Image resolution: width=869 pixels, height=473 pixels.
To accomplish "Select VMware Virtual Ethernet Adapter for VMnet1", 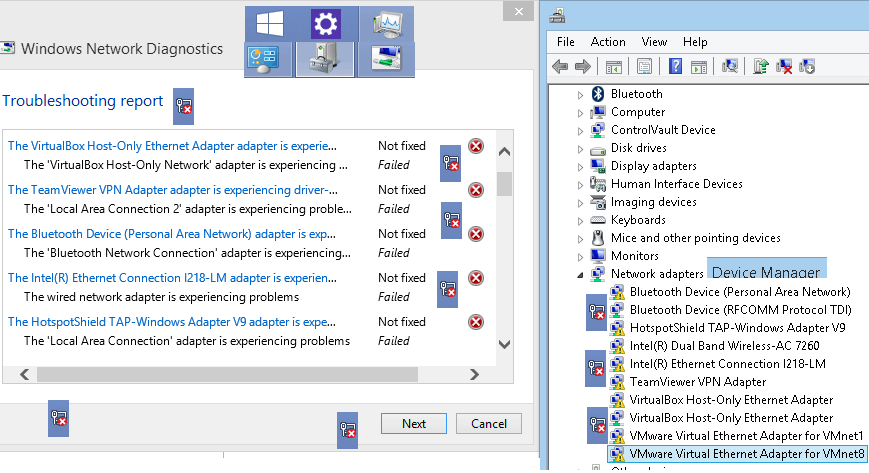I will [x=746, y=436].
